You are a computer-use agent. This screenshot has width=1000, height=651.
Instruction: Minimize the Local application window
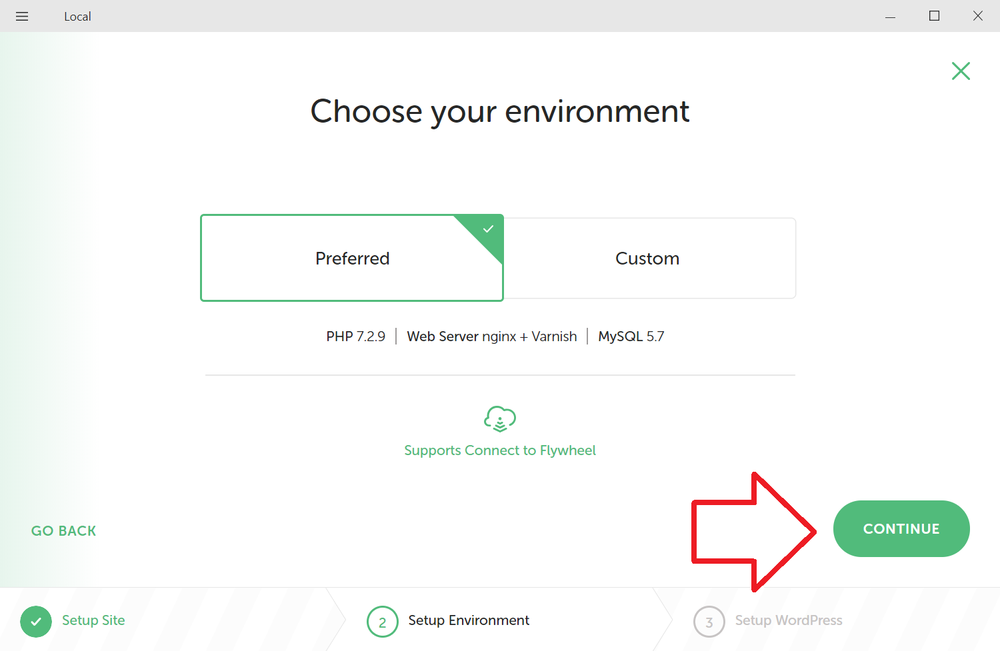(890, 16)
